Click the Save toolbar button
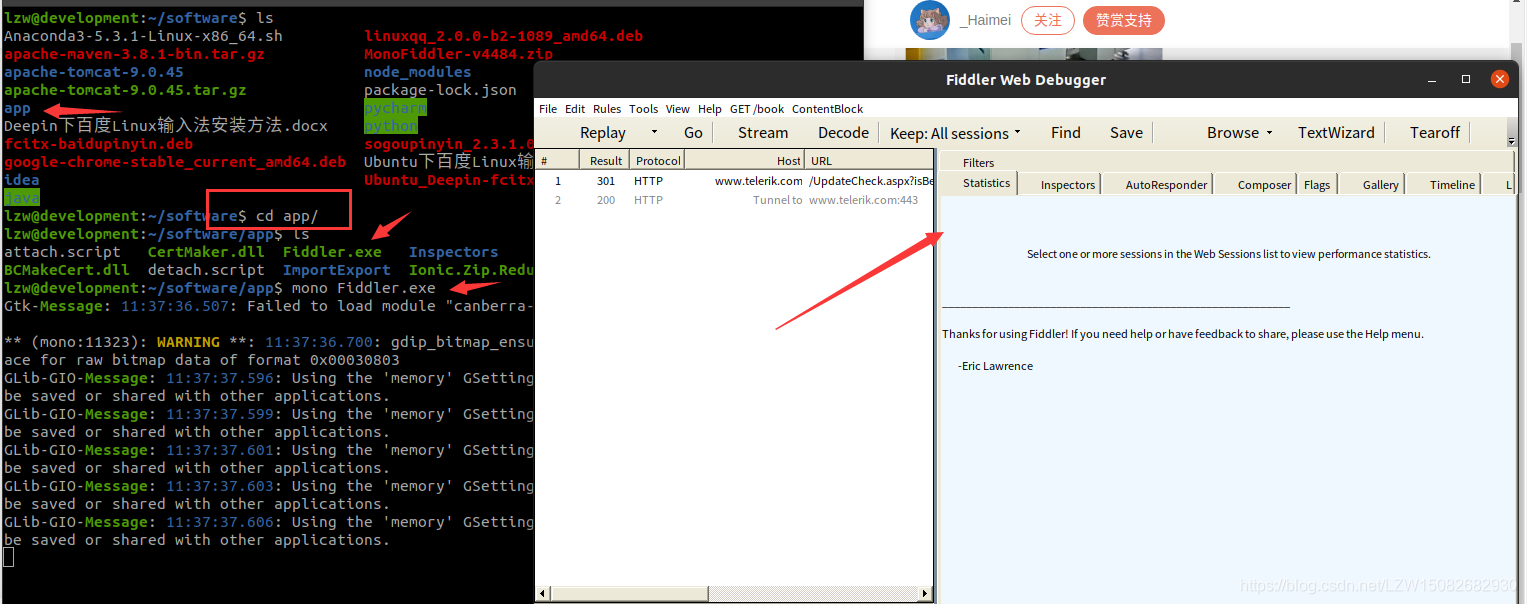 tap(1126, 133)
